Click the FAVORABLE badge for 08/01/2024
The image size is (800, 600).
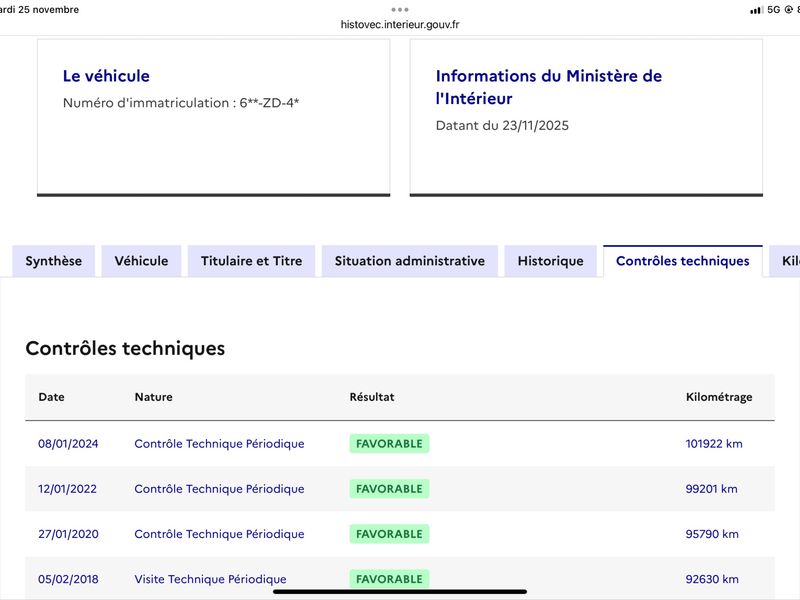point(389,444)
